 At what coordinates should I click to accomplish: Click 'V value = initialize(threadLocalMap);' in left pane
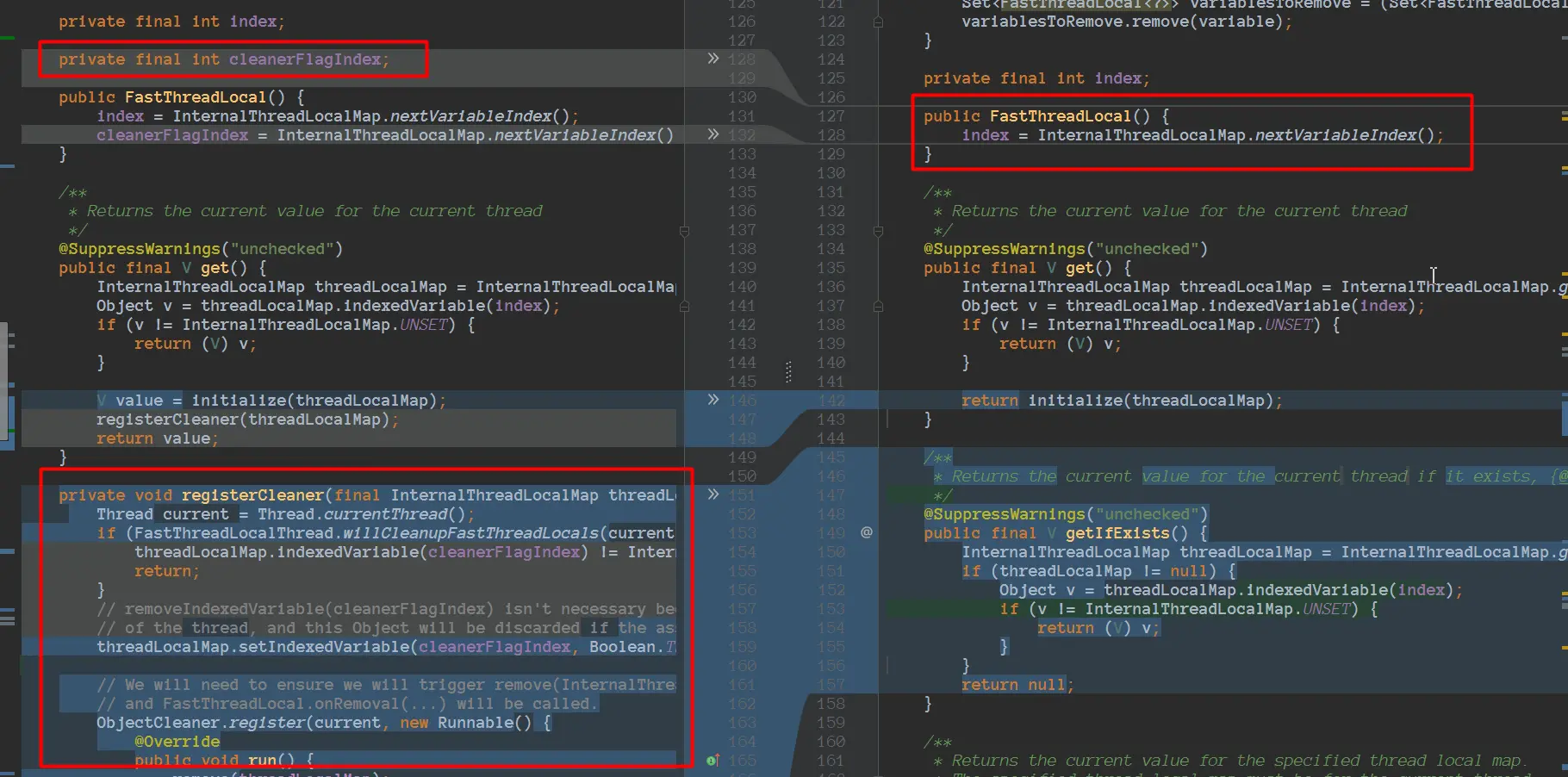[271, 401]
